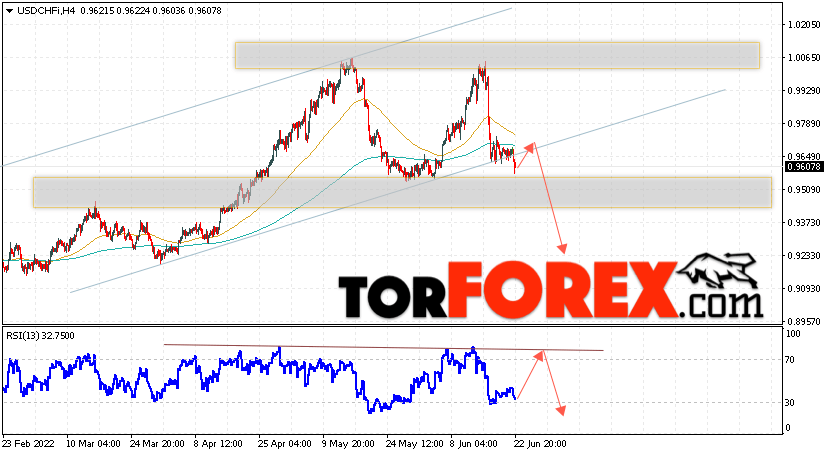Click the current price label 0.96078
The width and height of the screenshot is (828, 455).
pos(804,167)
